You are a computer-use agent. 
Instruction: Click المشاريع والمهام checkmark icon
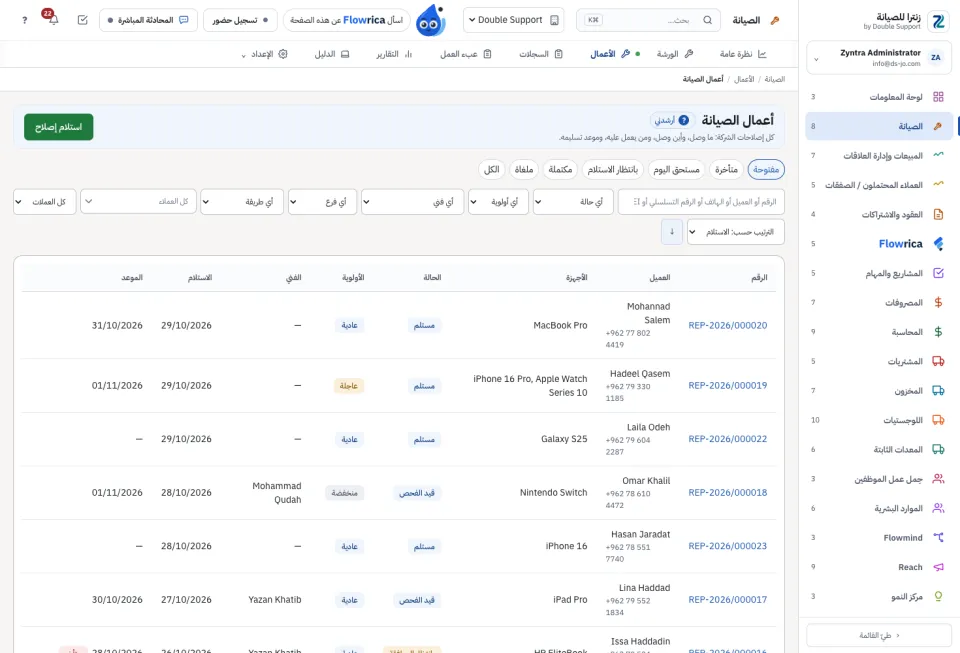coord(938,273)
